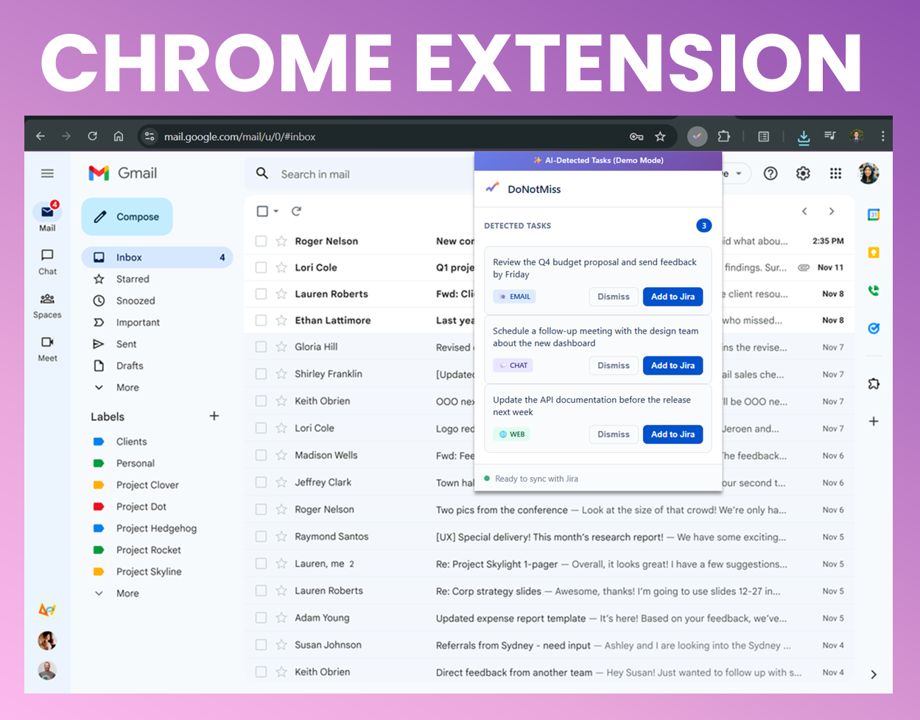Open Google Calendar side panel icon
The height and width of the screenshot is (720, 920).
(874, 215)
